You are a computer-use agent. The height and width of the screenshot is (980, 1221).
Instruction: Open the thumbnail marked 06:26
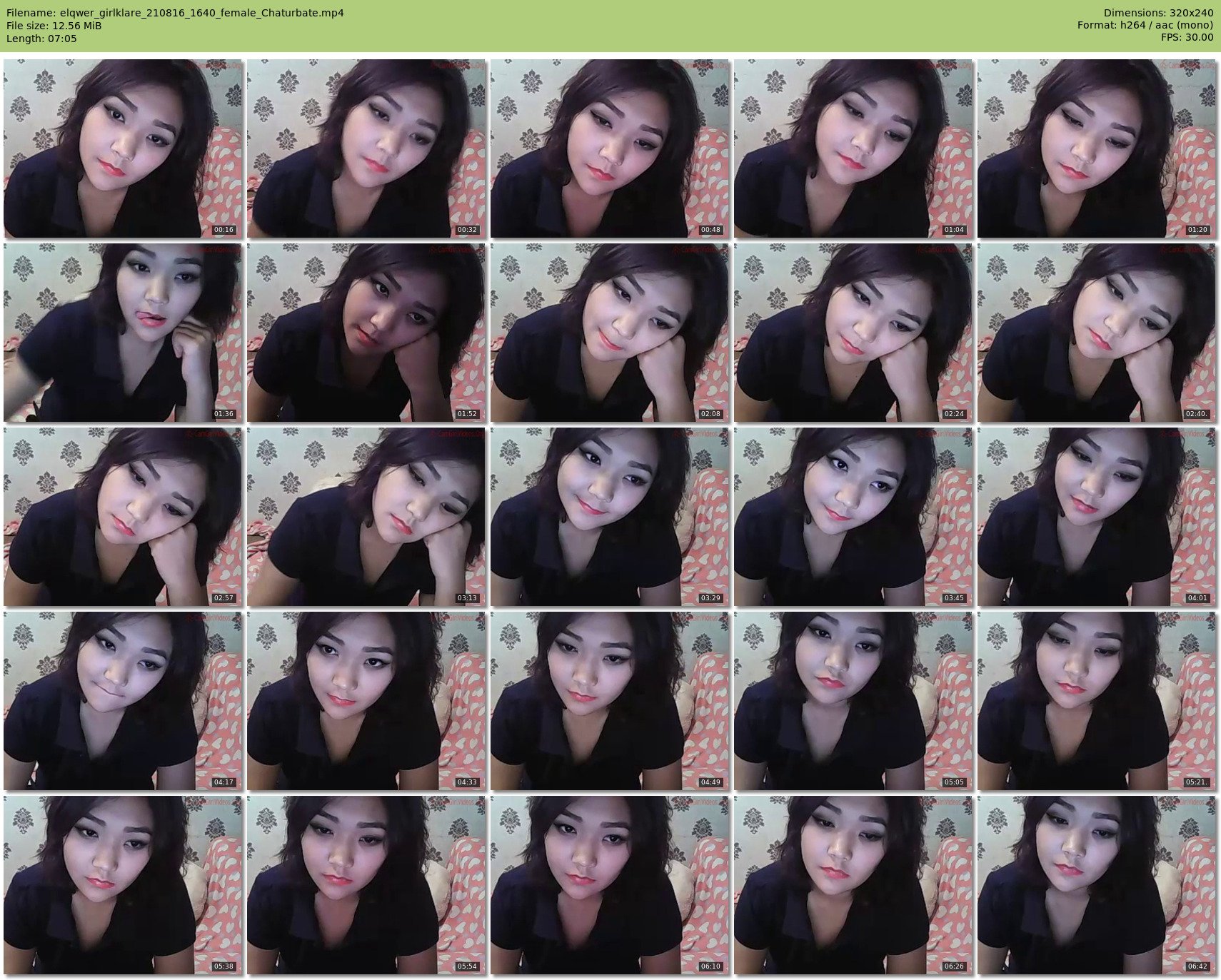click(x=853, y=885)
